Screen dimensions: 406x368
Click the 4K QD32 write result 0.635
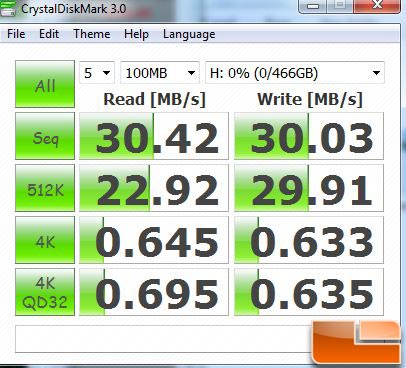309,292
